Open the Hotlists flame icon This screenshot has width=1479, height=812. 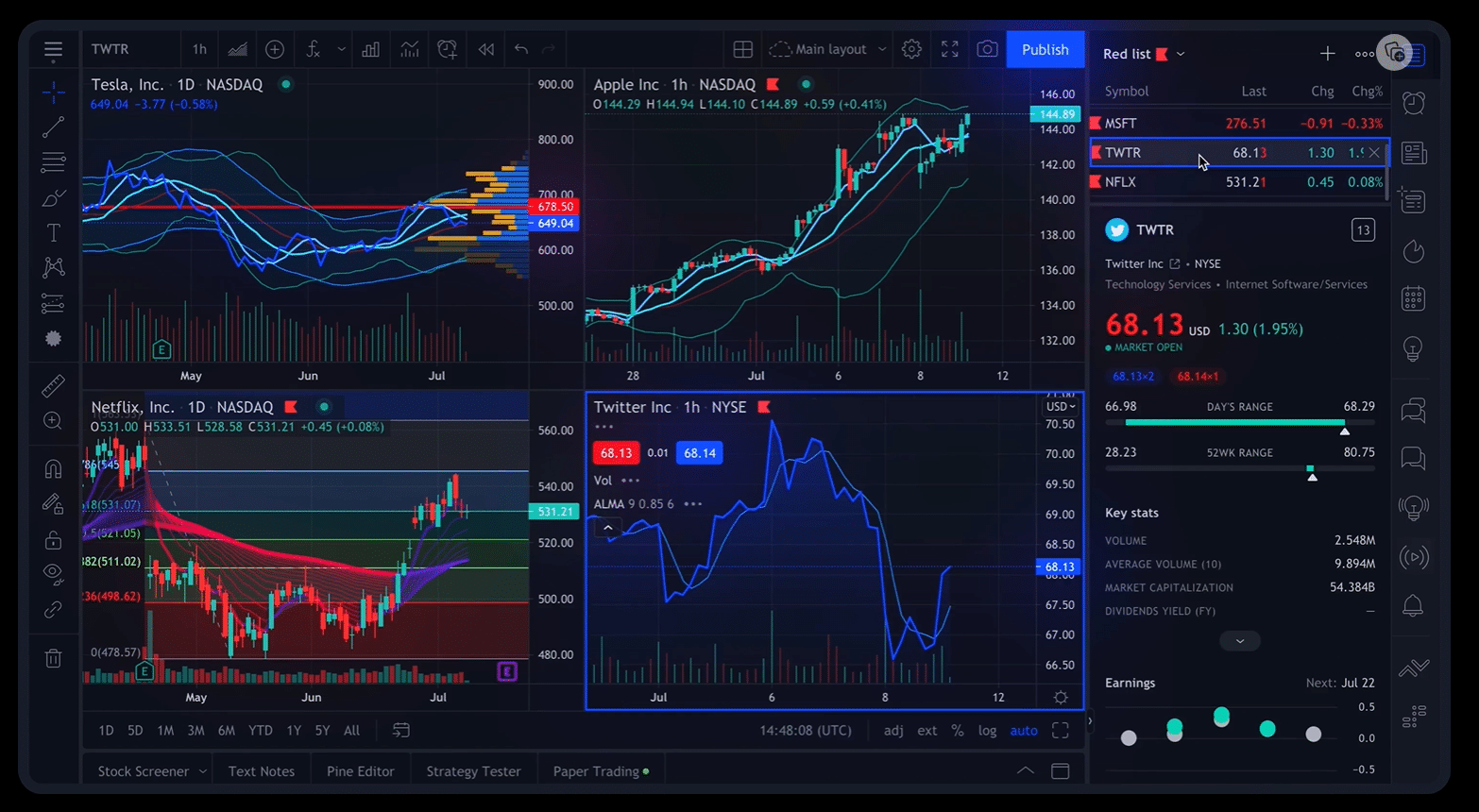[1413, 250]
